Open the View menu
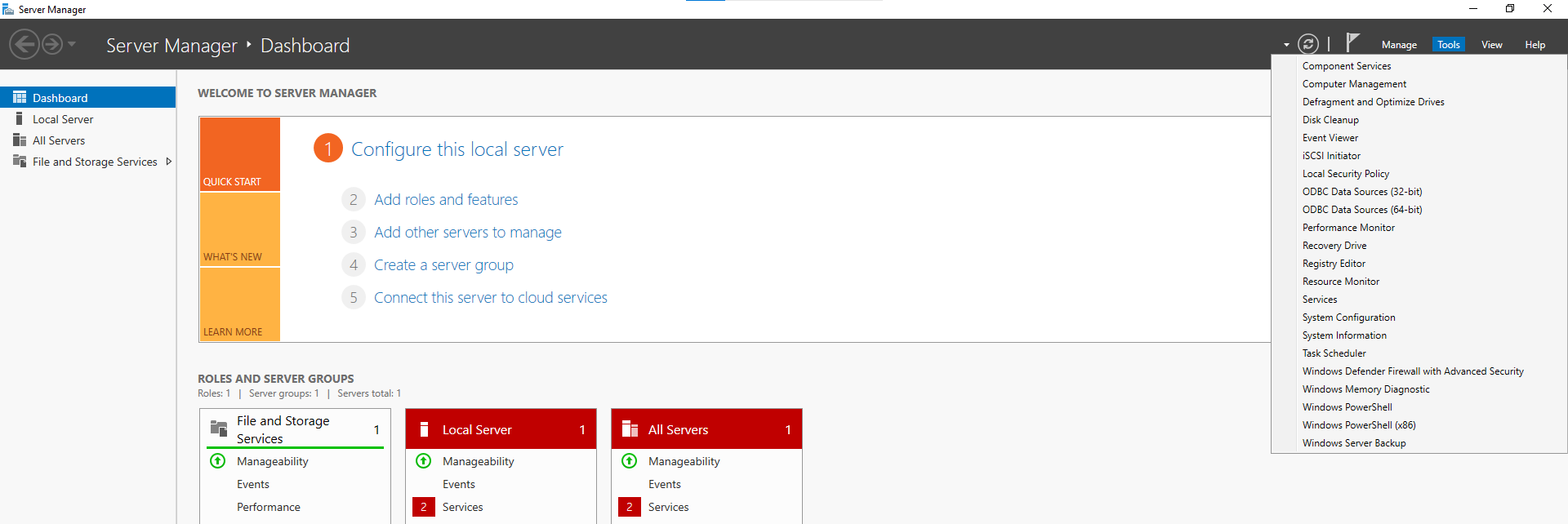 click(x=1492, y=45)
